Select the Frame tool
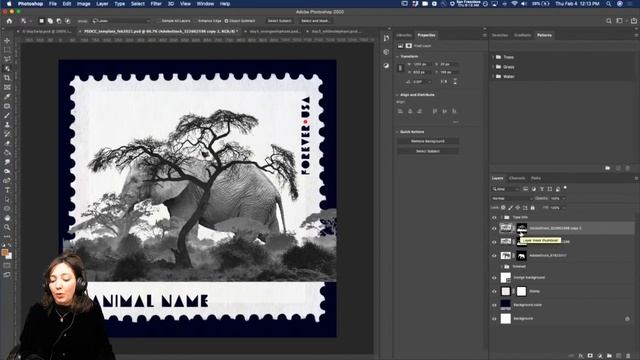Viewport: 640px width, 360px height. pyautogui.click(x=7, y=87)
